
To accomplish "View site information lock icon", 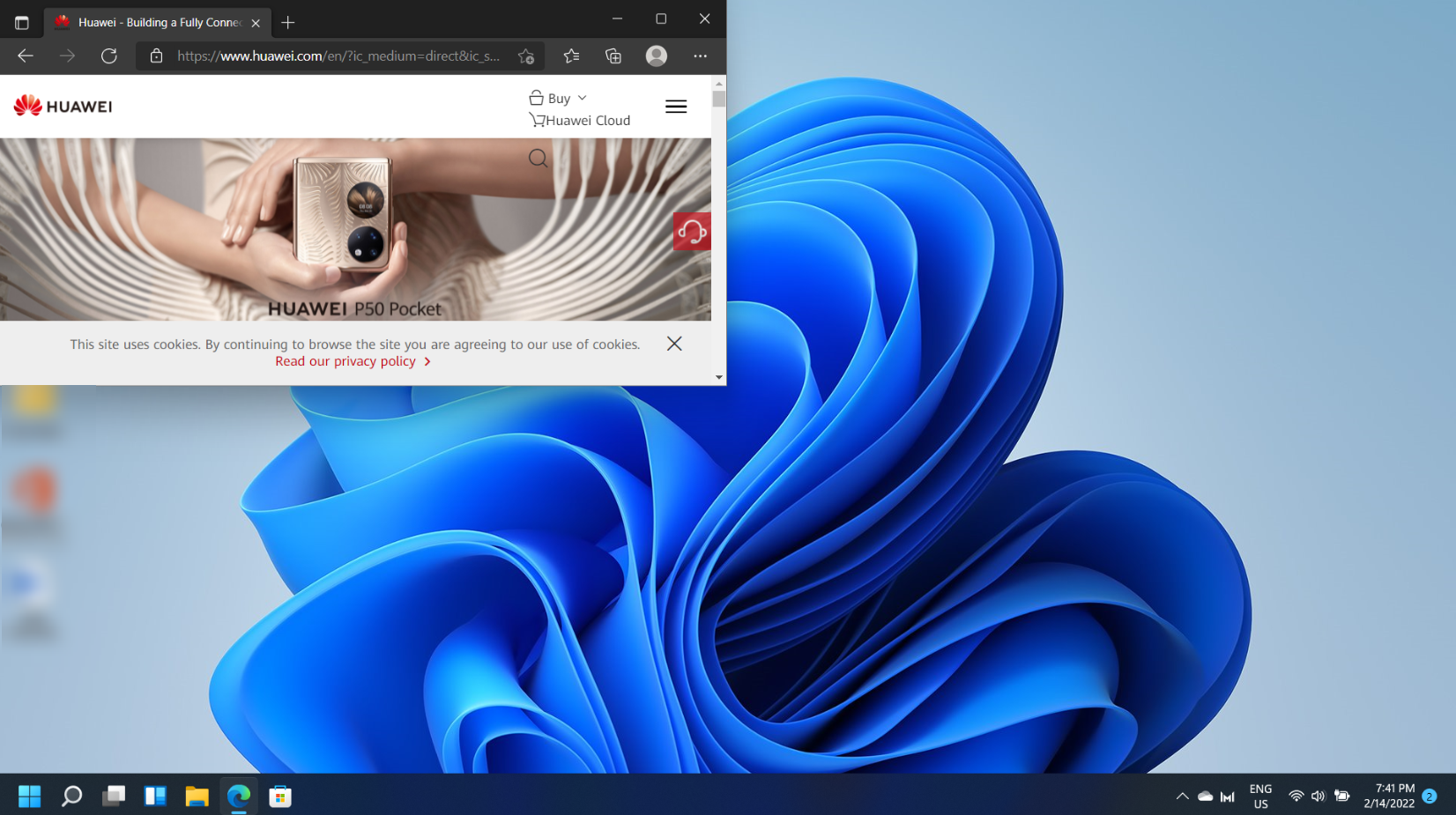I will [x=156, y=56].
